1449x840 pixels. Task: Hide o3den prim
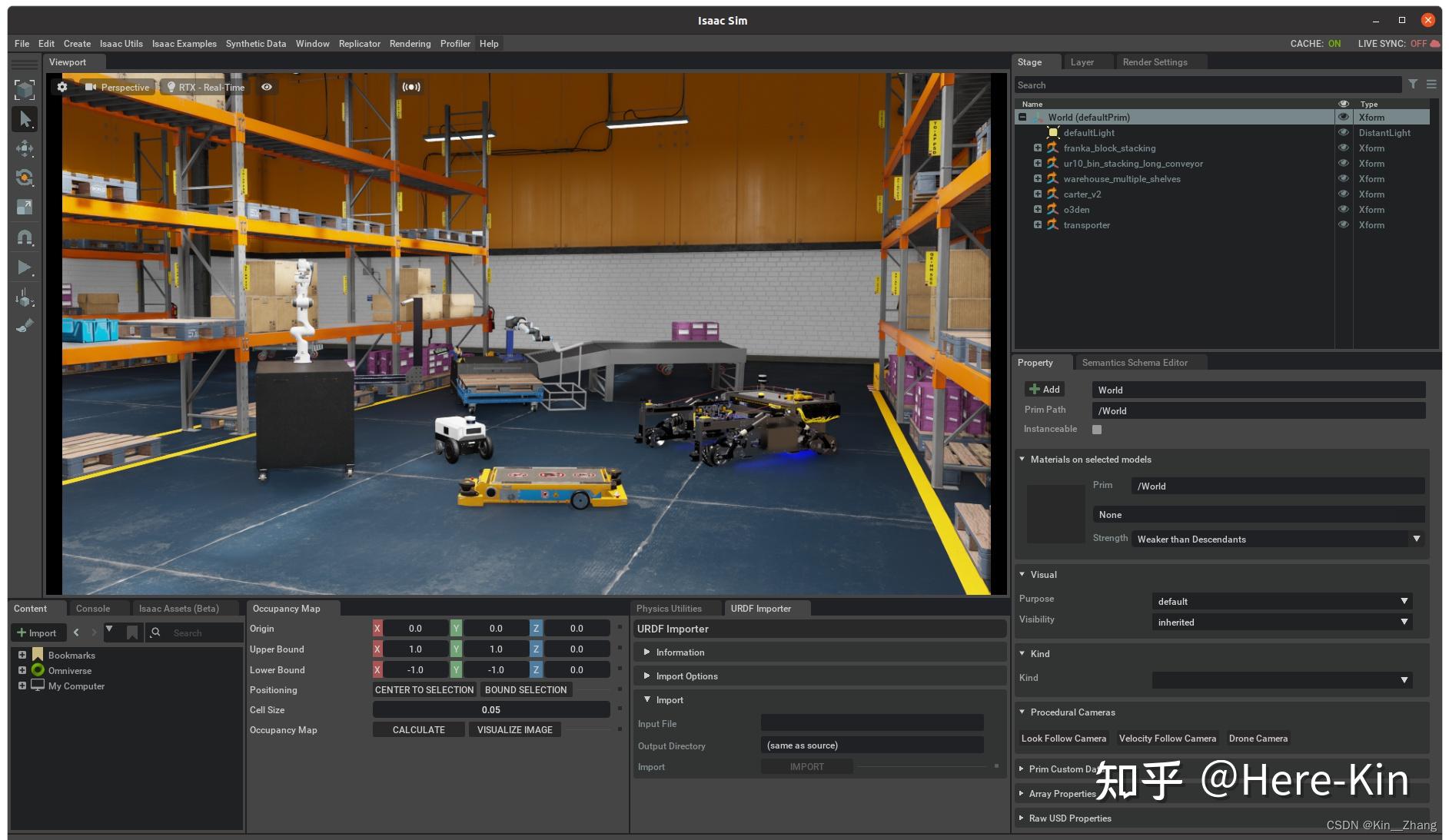1344,210
